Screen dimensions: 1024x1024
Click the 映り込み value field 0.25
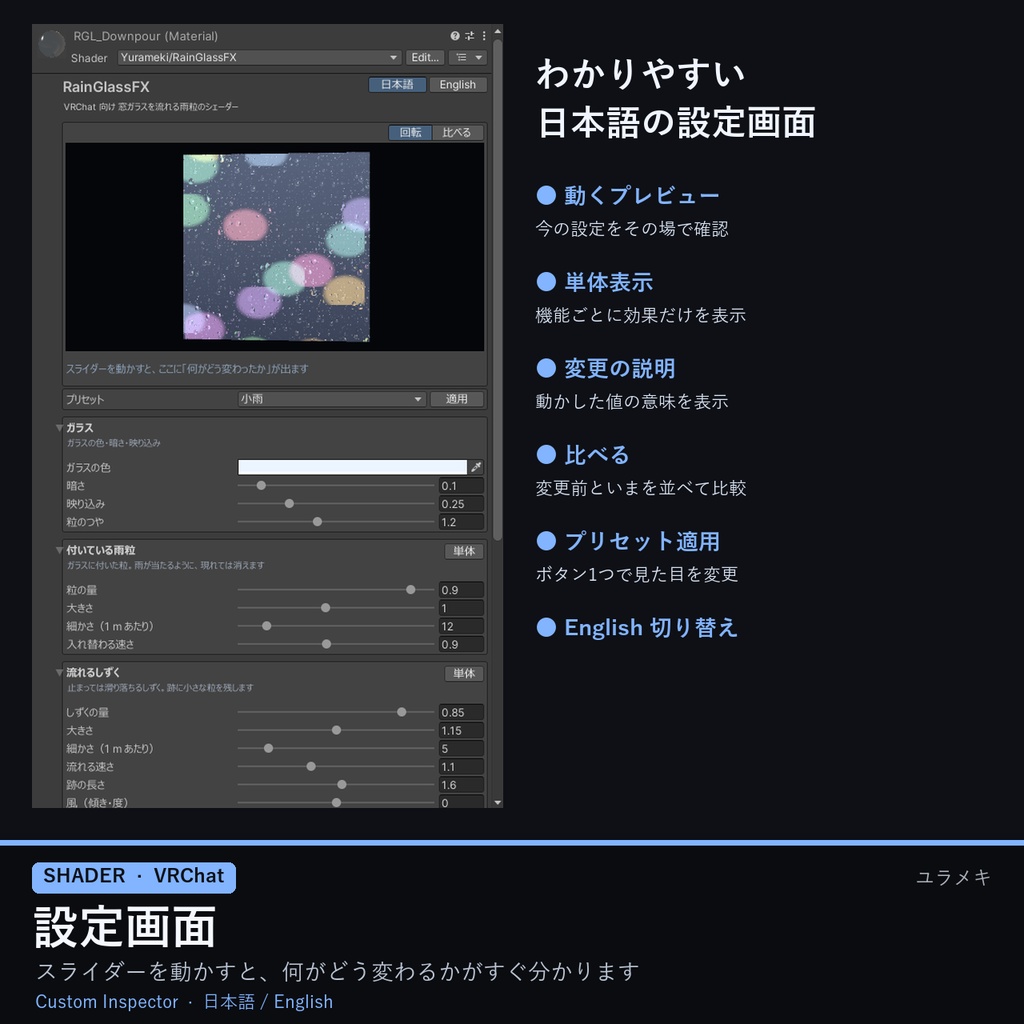tap(461, 504)
